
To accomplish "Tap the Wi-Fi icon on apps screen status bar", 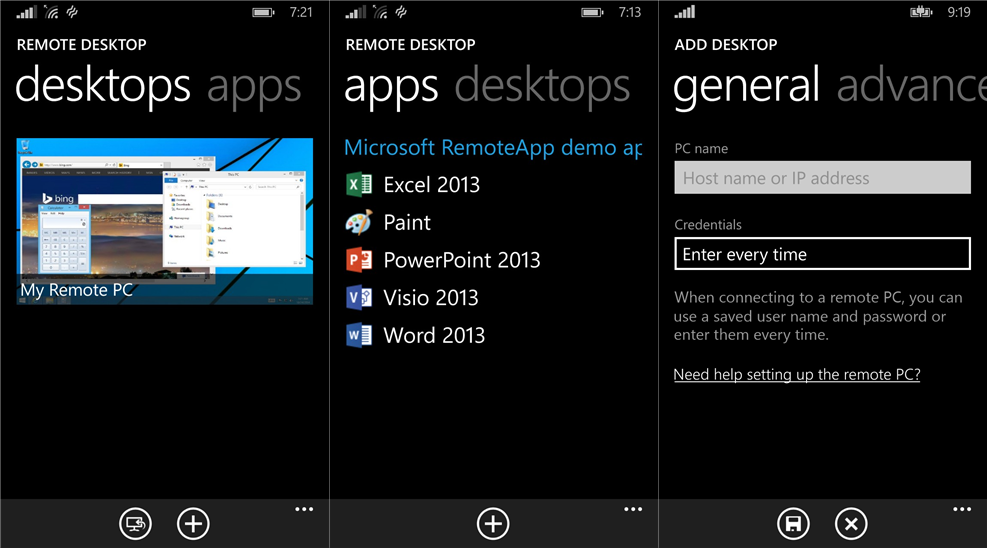I will (380, 12).
